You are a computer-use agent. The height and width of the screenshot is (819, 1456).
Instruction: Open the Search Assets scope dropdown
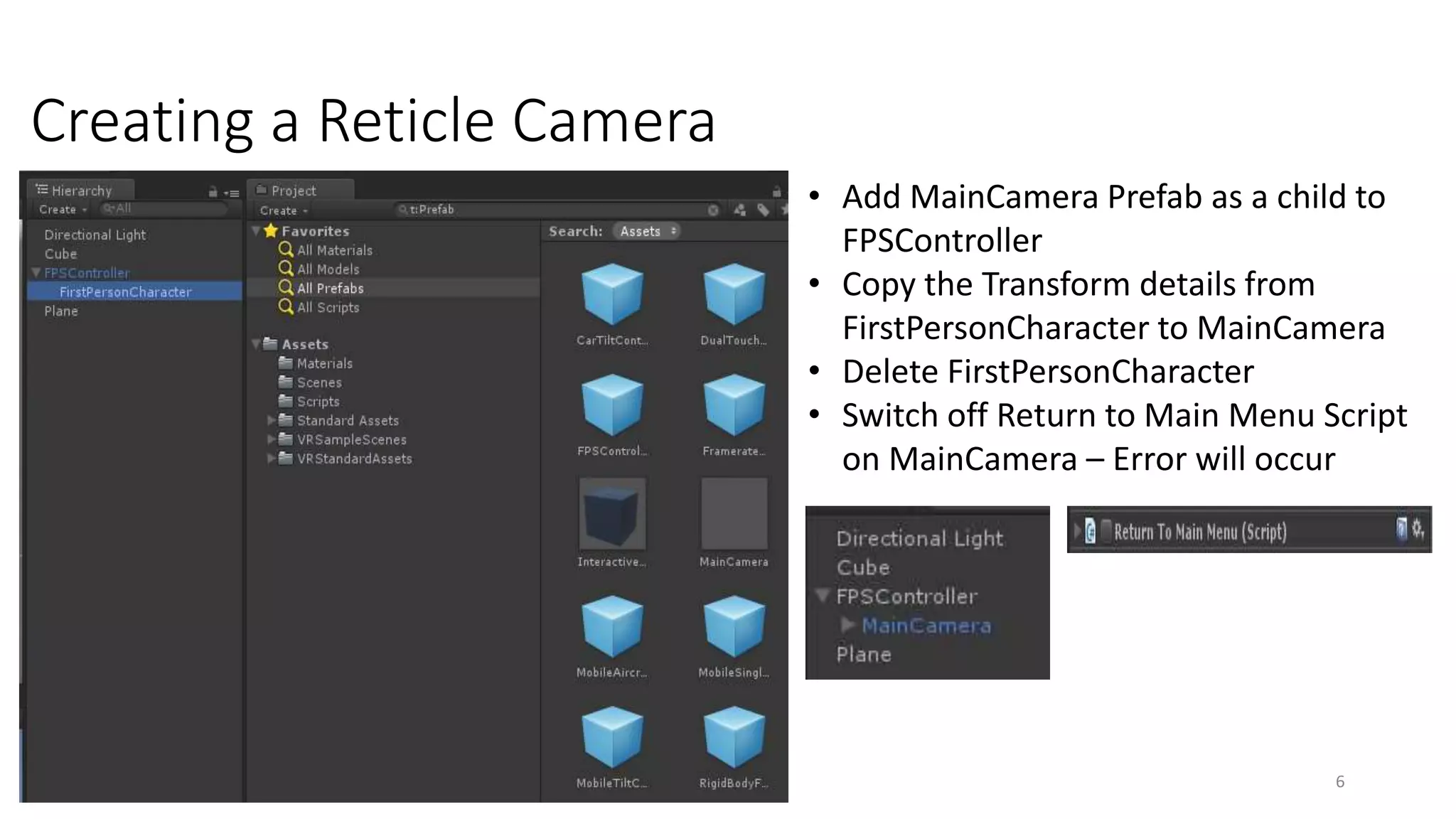point(647,231)
